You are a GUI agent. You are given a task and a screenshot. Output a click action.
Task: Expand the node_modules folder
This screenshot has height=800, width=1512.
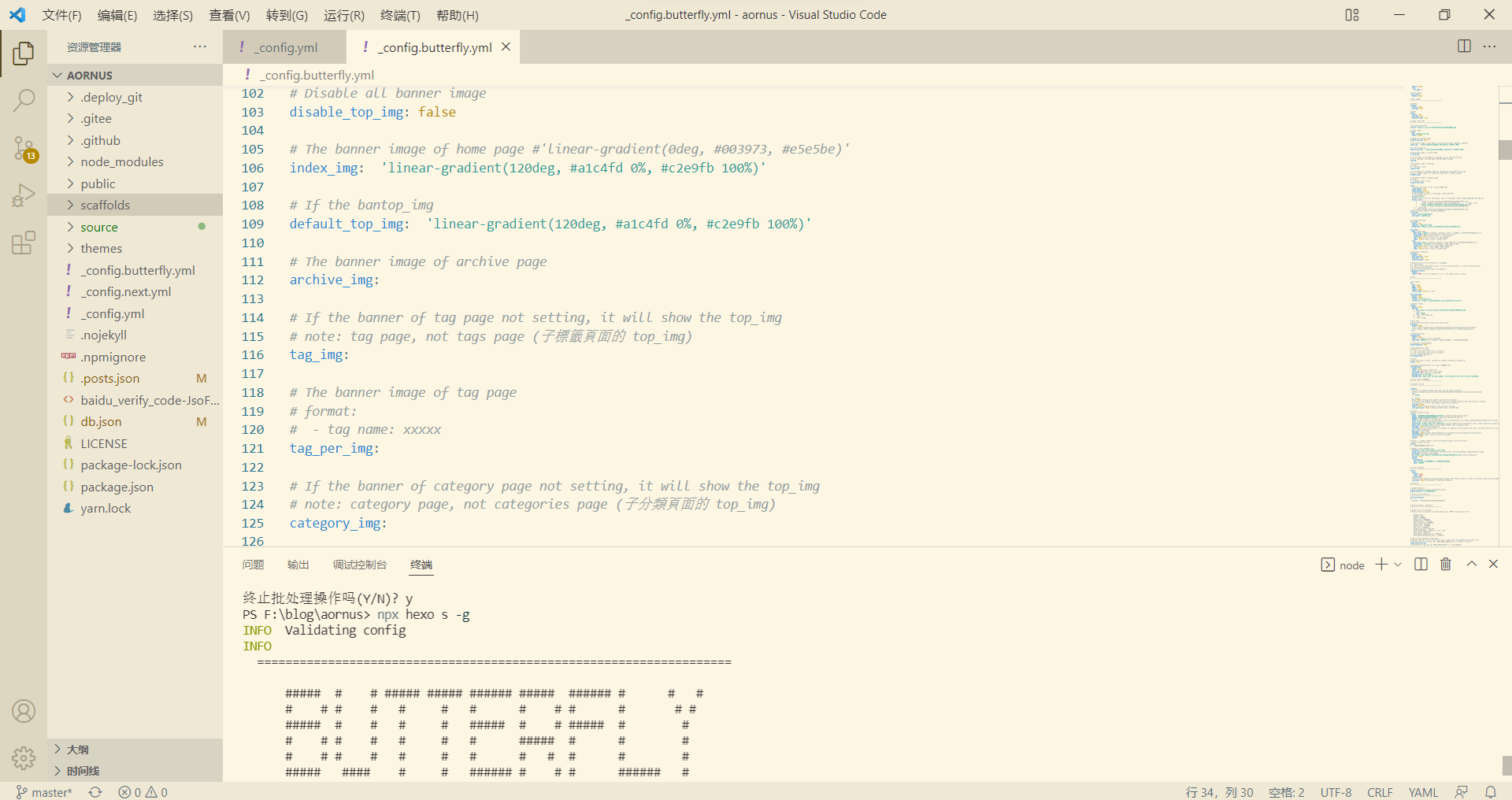point(123,161)
